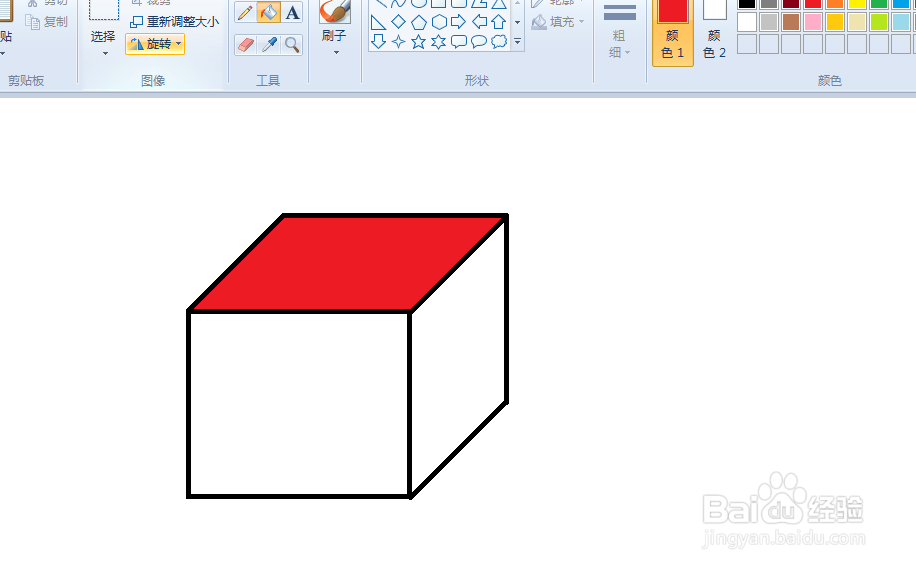Screen dimensions: 916x570
Task: Pick the left arrow shape
Action: pyautogui.click(x=479, y=22)
